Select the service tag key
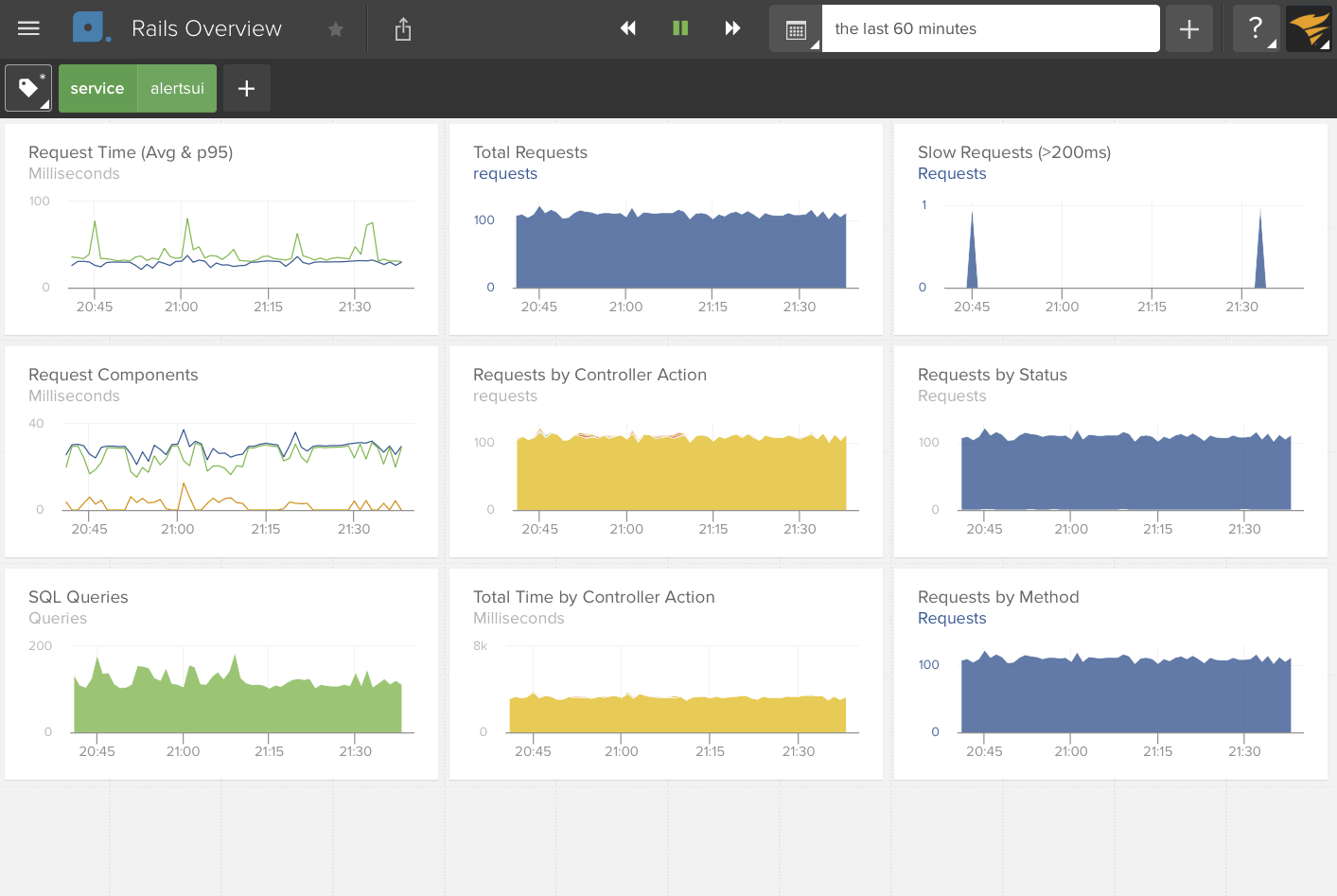This screenshot has height=896, width=1337. point(97,88)
